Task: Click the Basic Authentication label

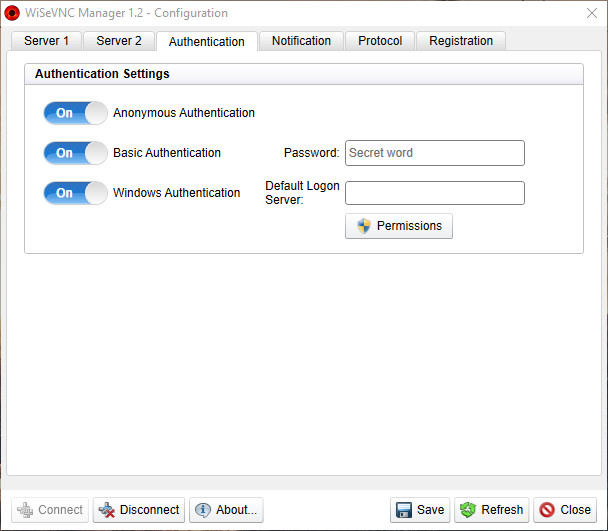Action: (167, 153)
